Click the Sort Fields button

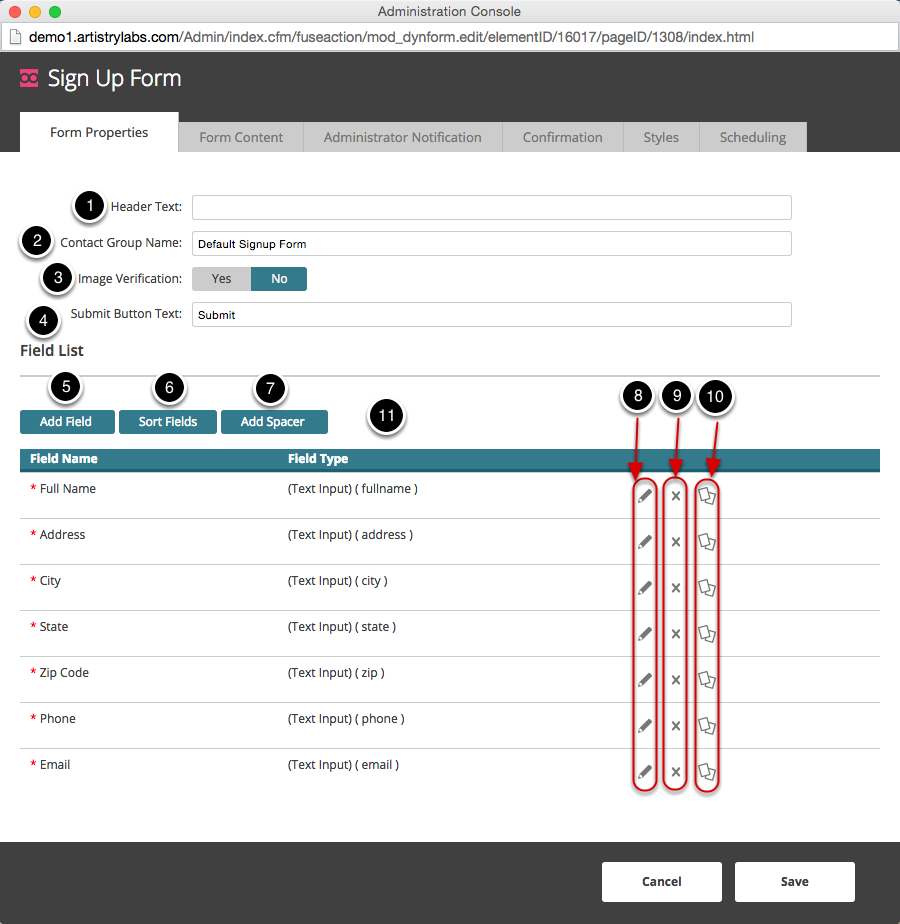(168, 422)
